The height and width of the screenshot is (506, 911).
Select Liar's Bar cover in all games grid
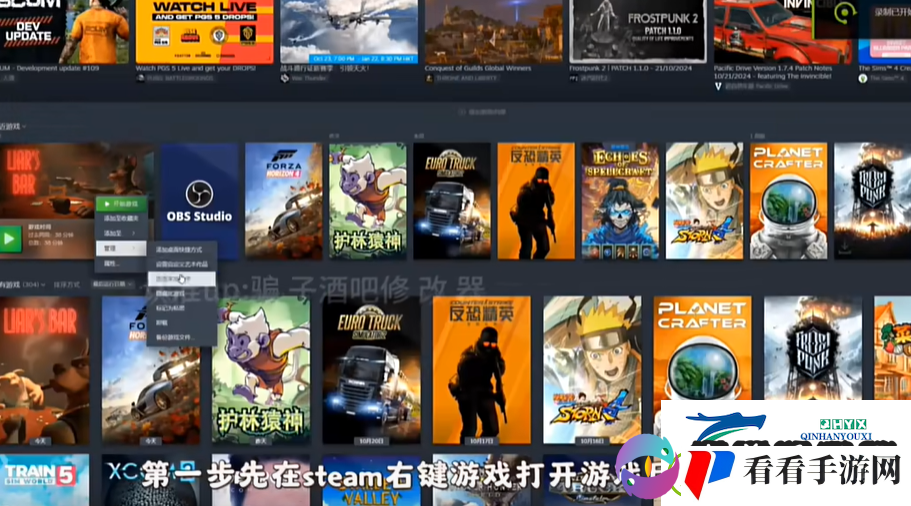click(x=45, y=370)
